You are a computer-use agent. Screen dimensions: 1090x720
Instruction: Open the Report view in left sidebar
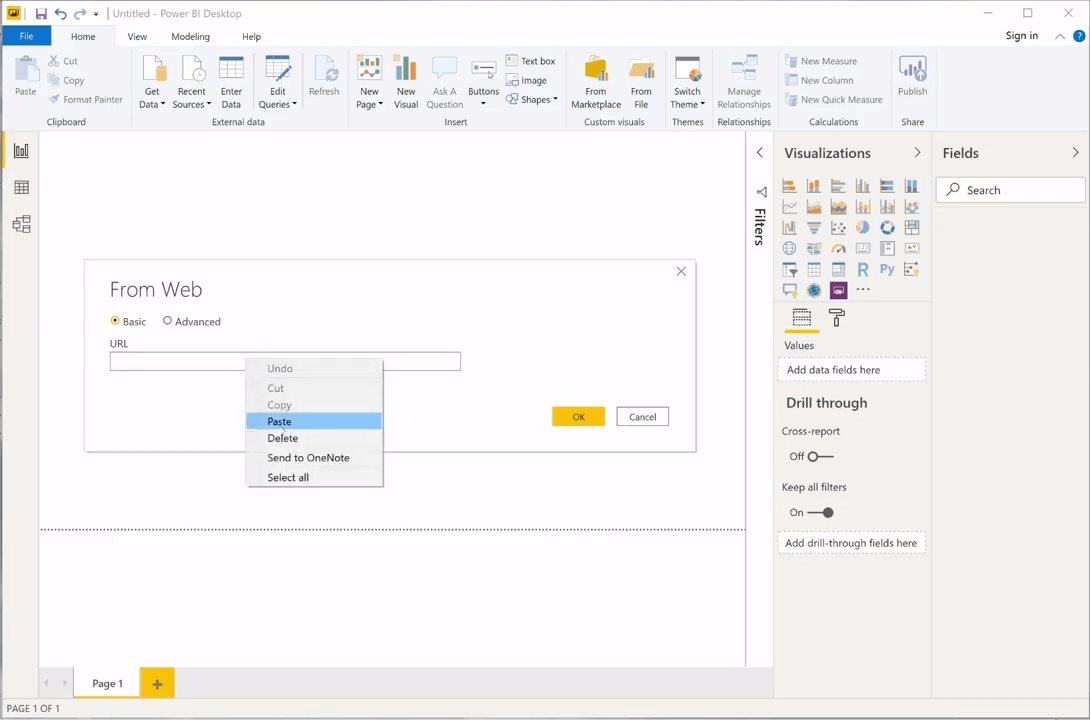pyautogui.click(x=21, y=151)
